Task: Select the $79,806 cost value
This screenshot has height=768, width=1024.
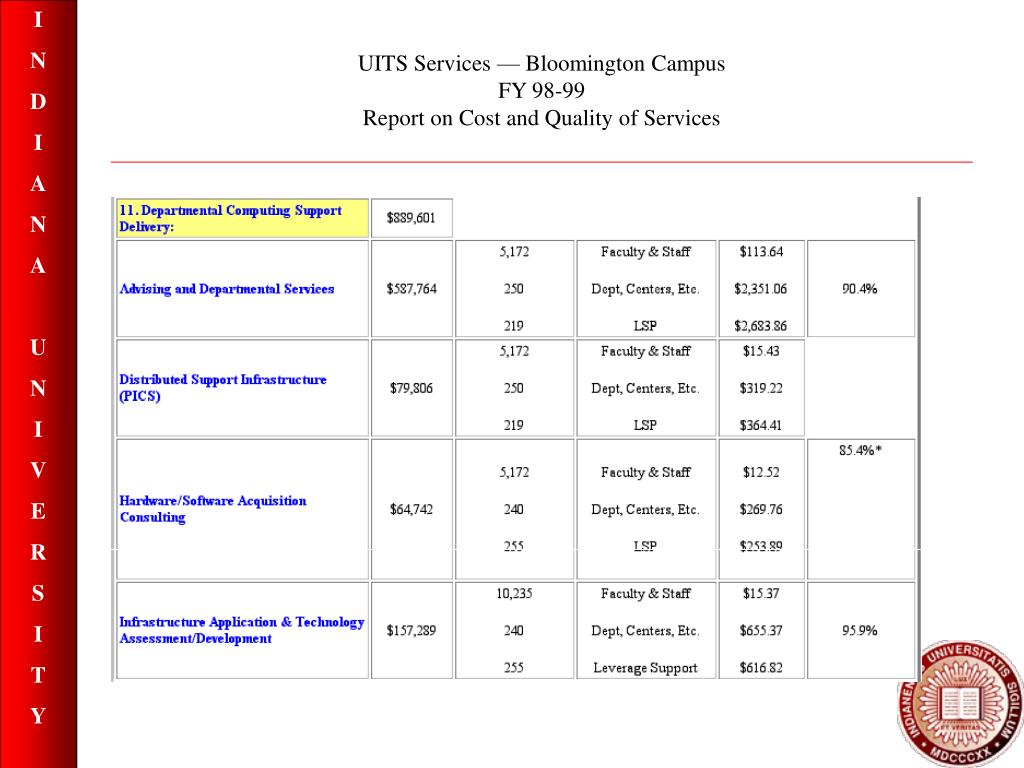Action: (x=411, y=388)
